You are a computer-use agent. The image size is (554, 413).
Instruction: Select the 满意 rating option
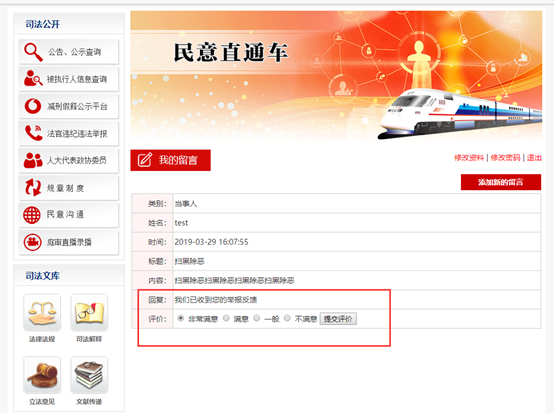tap(226, 318)
